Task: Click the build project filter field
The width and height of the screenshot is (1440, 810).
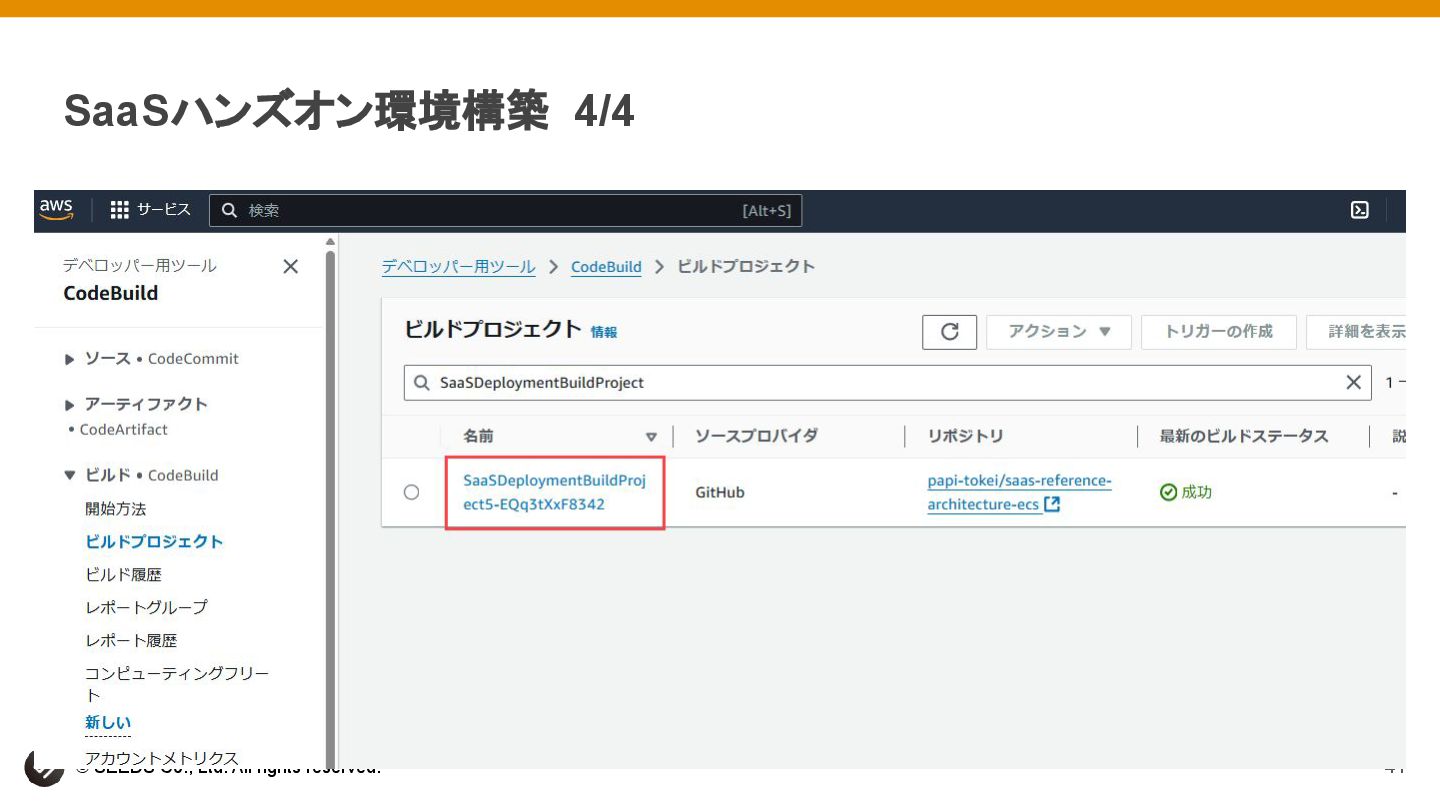Action: click(x=887, y=382)
